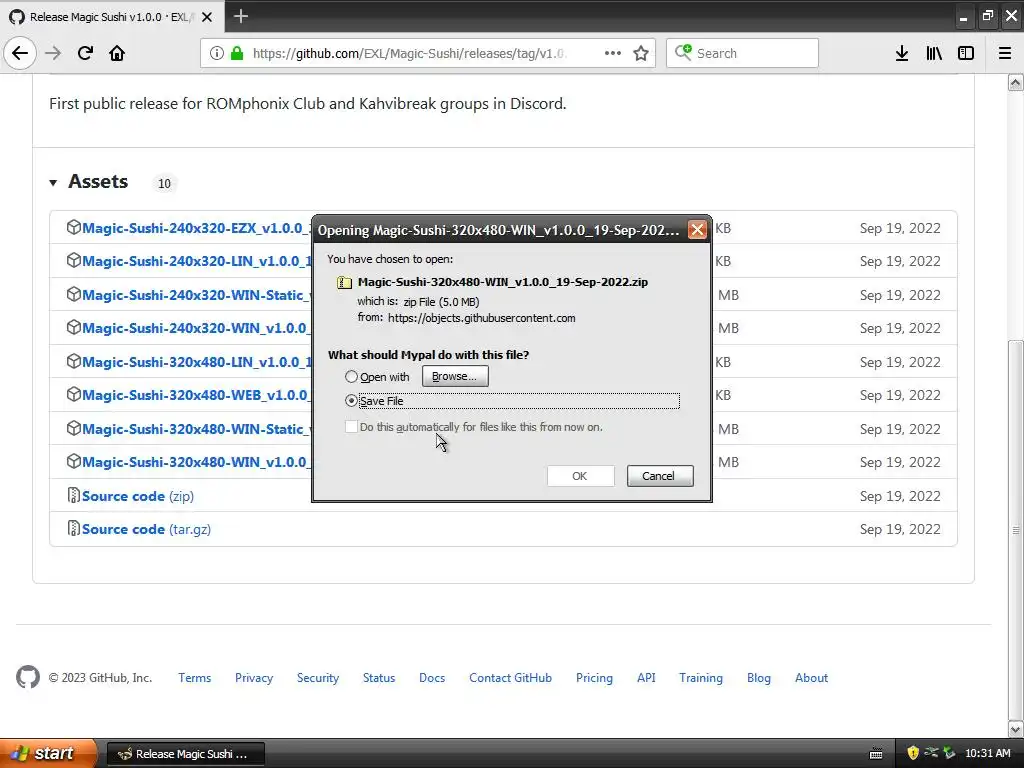Open the Security footer link
This screenshot has width=1024, height=768.
tap(318, 678)
